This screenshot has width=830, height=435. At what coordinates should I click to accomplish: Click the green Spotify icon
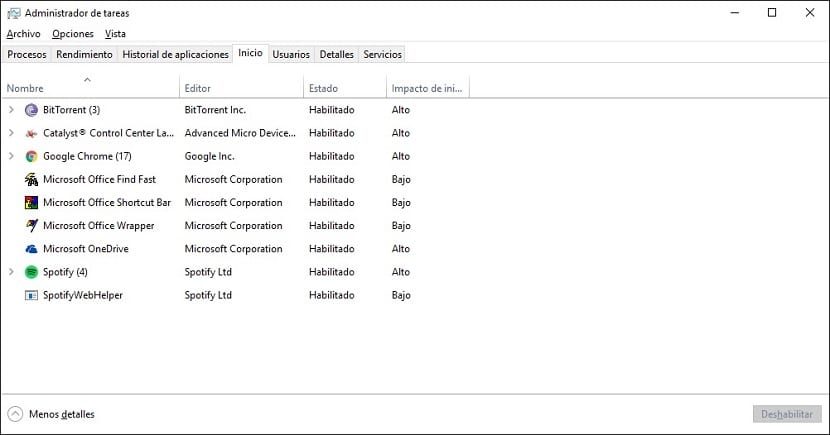[32, 272]
